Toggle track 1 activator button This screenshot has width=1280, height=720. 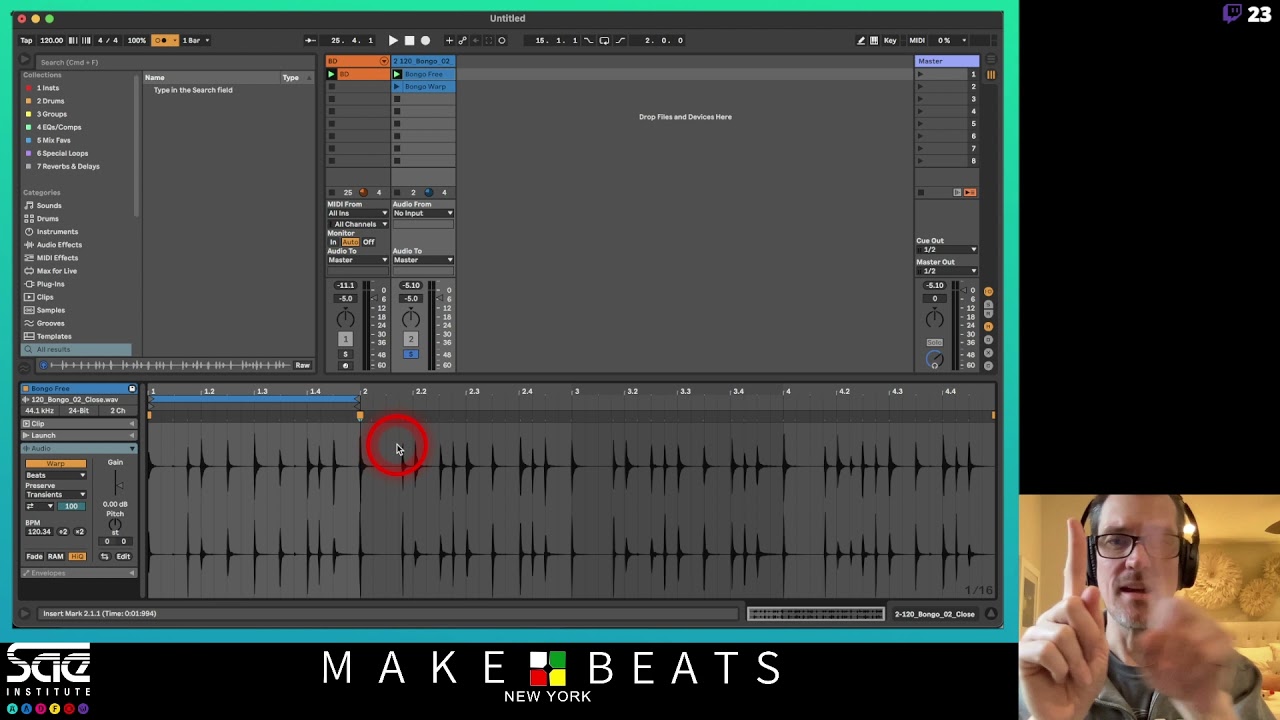(x=345, y=339)
